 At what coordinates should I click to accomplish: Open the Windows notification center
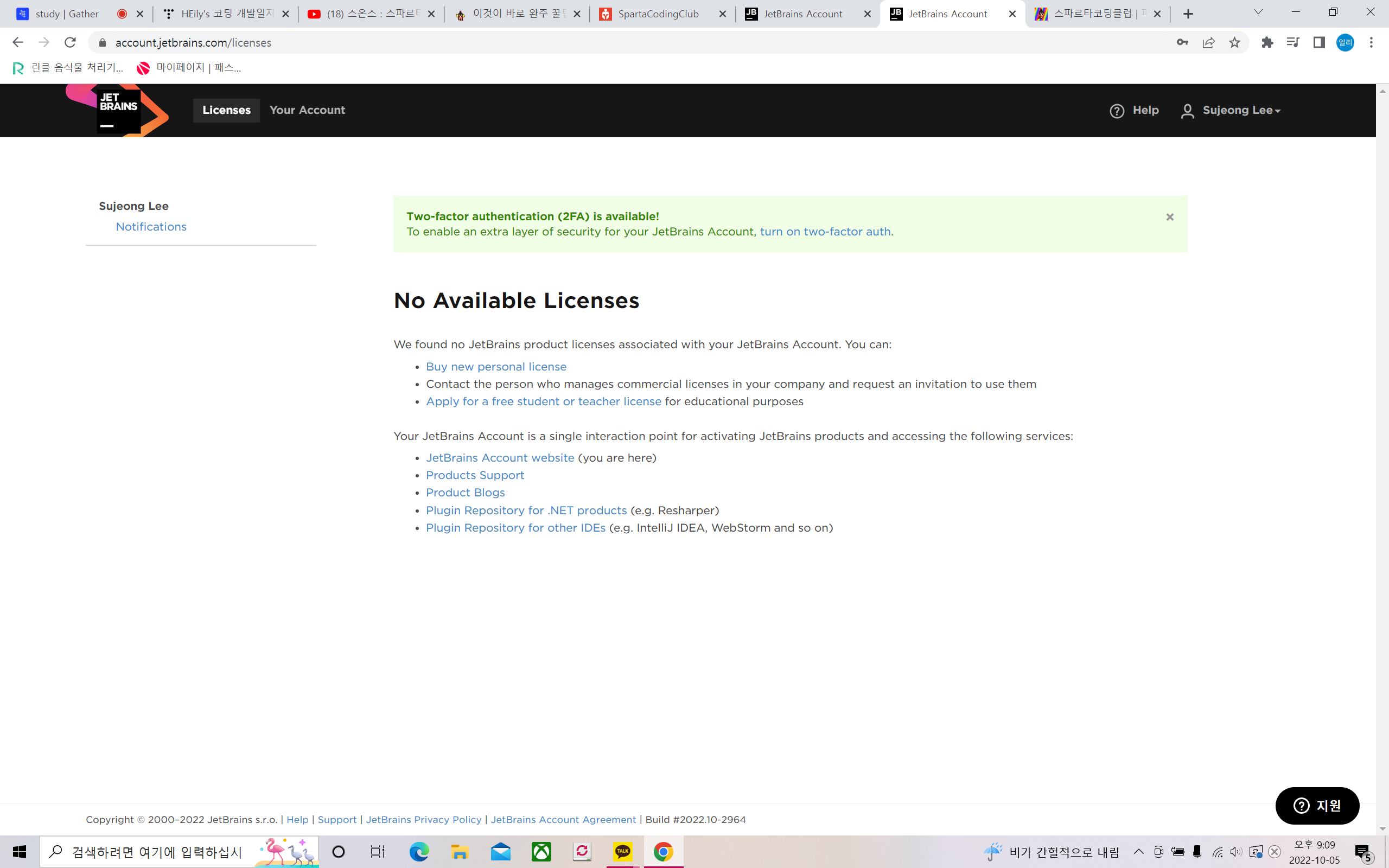pos(1363,853)
